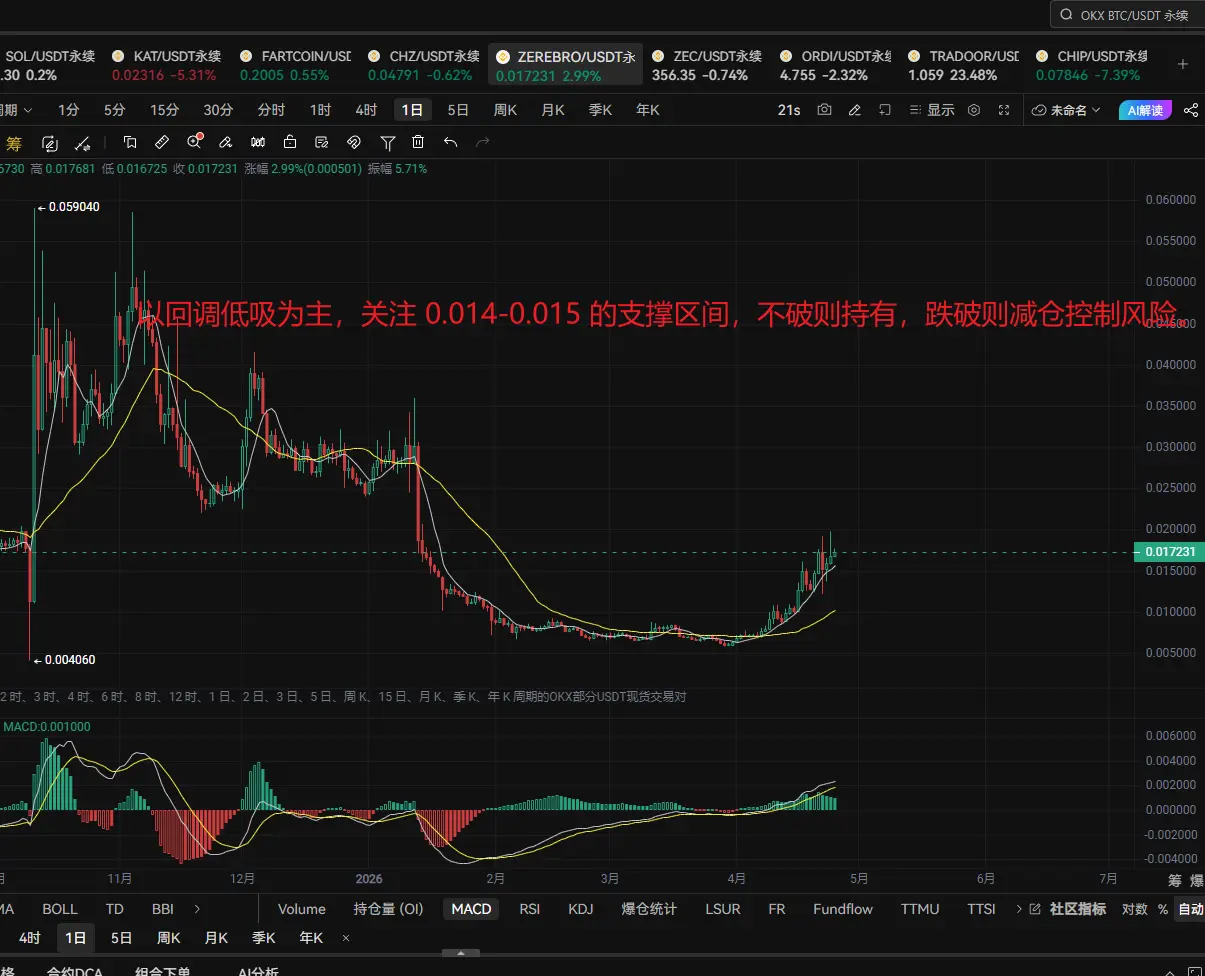Click the AI解读 button
The width and height of the screenshot is (1205, 976).
point(1146,110)
